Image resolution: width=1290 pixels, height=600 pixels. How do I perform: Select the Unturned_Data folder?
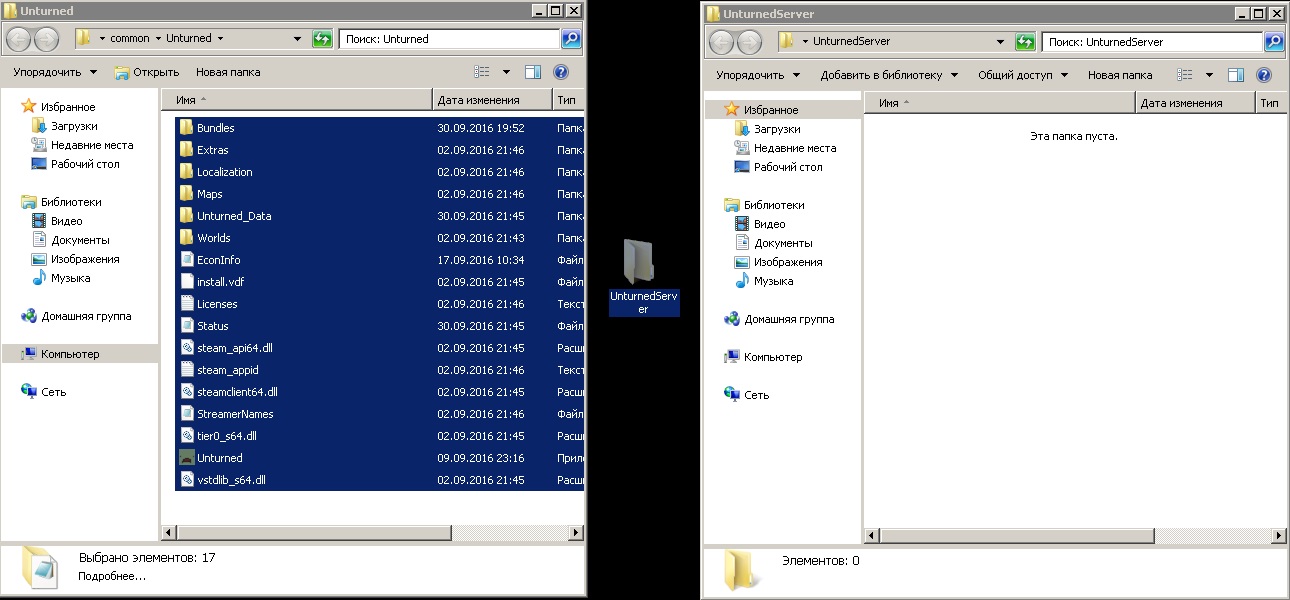click(379, 216)
